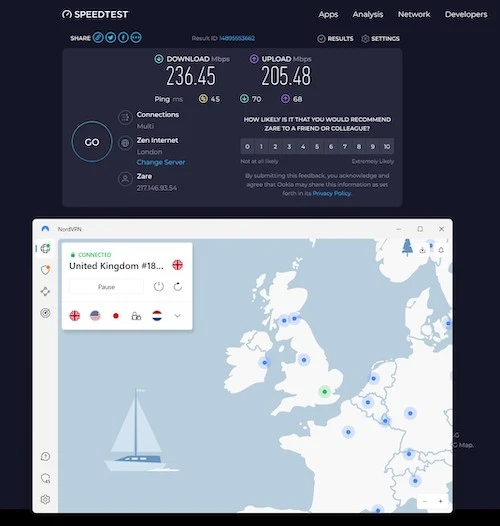
Task: Click the NordVPN logo in title bar
Action: (45, 229)
